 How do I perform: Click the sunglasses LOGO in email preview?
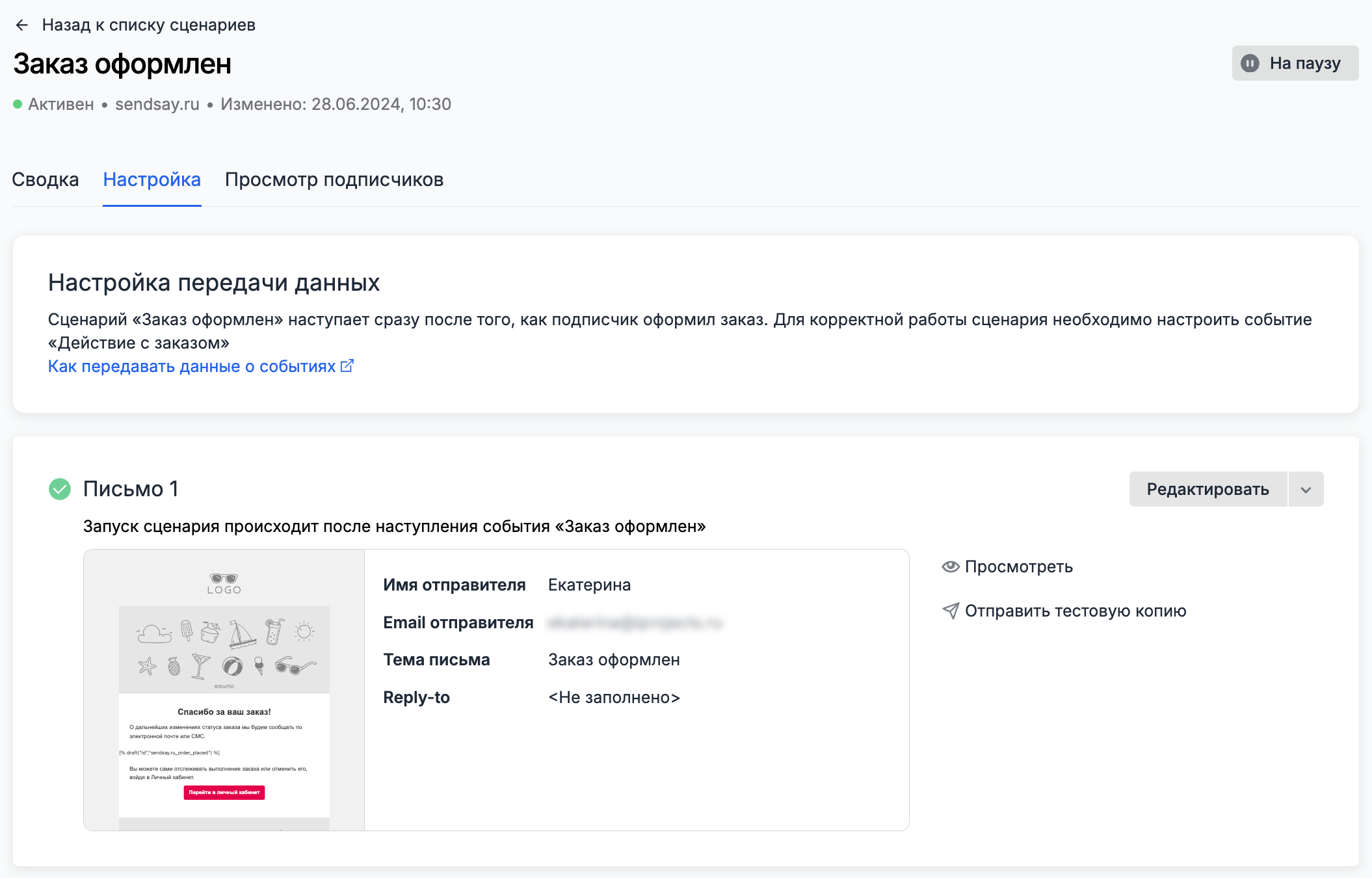[224, 583]
